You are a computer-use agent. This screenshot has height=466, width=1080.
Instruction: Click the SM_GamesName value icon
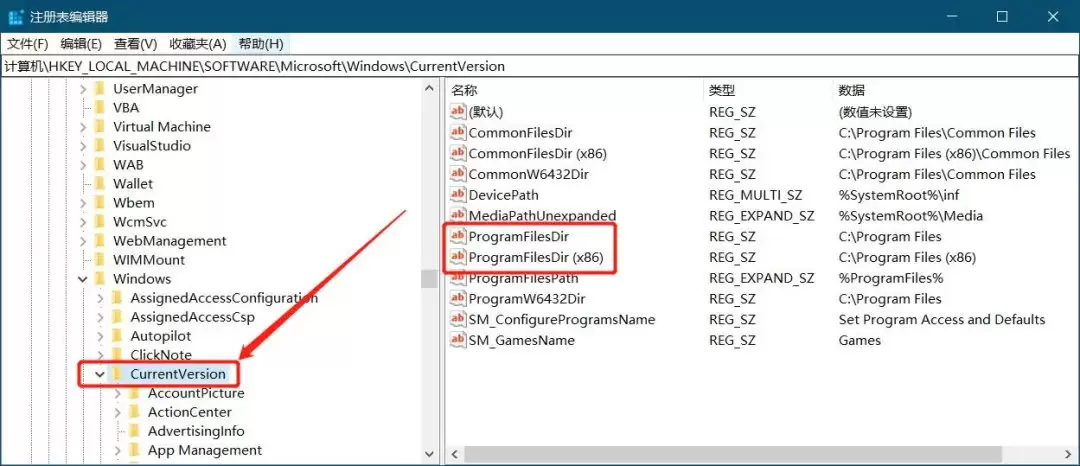pos(458,341)
